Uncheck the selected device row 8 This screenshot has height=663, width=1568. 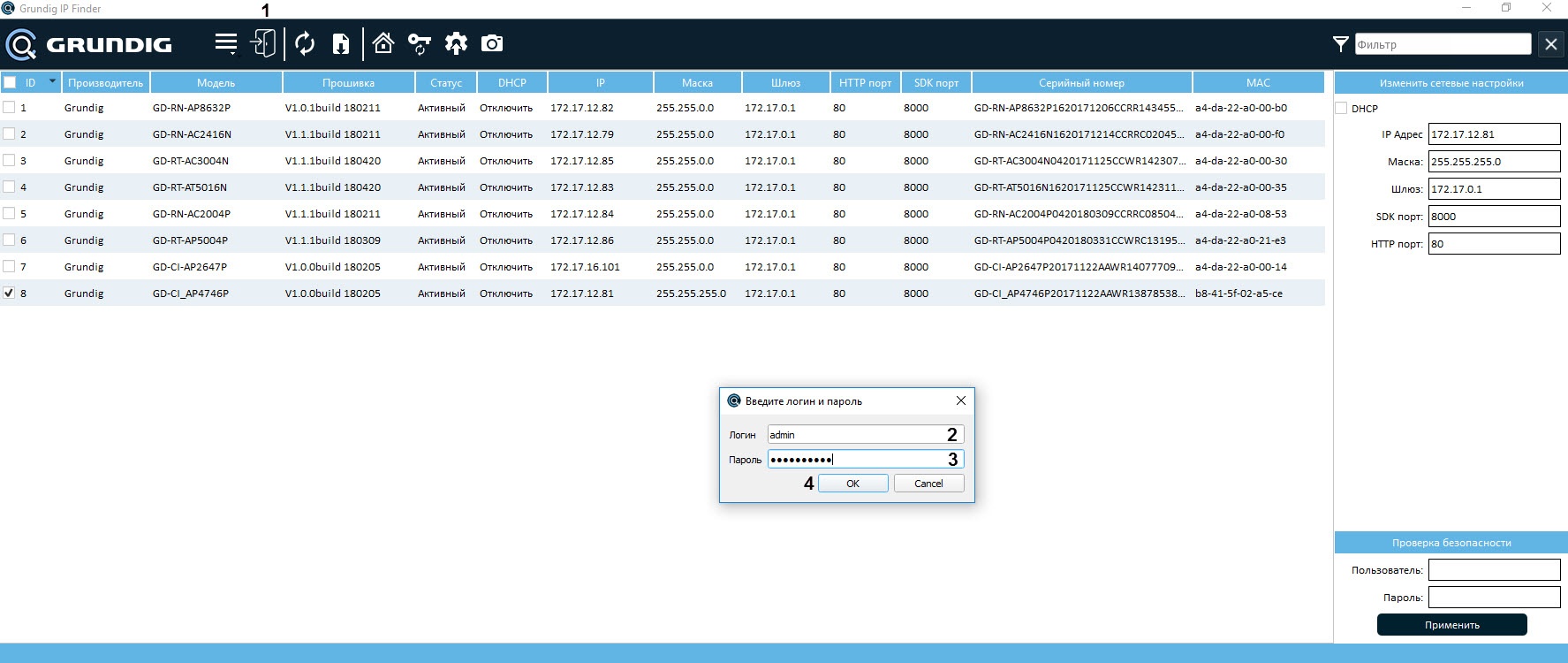[x=9, y=293]
